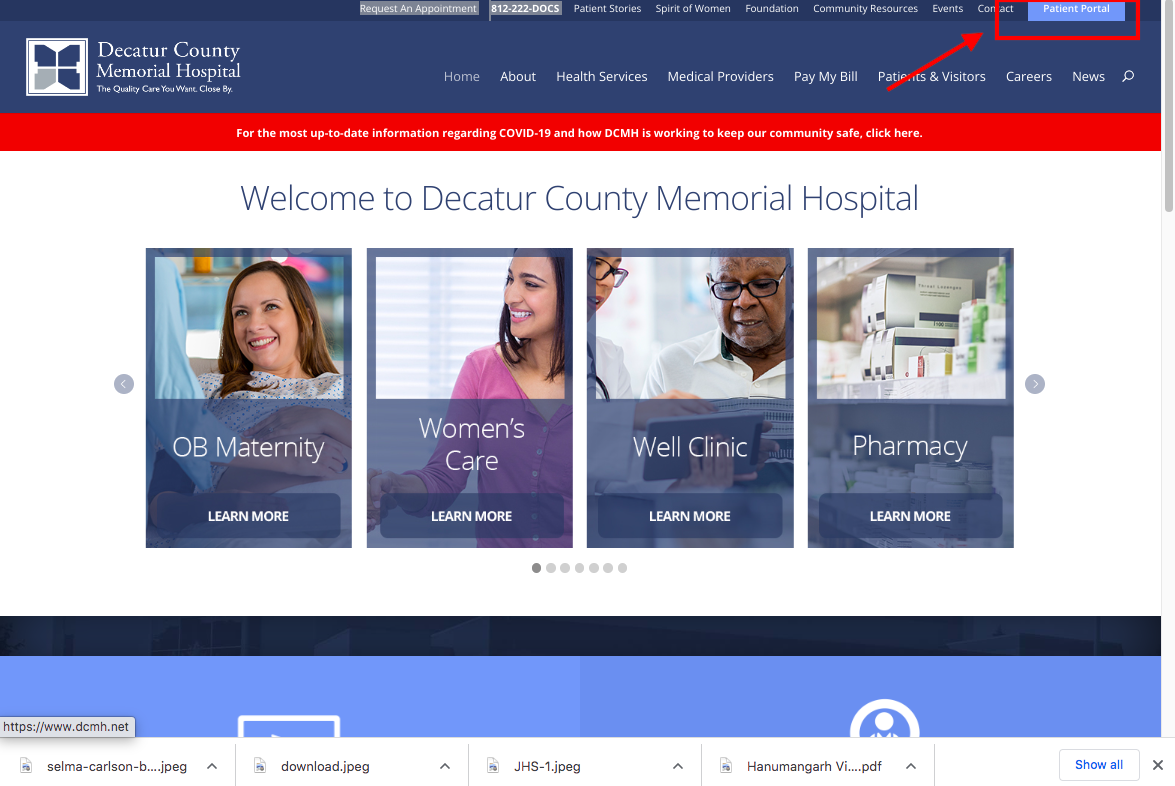Expand options for selma-carlson download

coord(211,765)
